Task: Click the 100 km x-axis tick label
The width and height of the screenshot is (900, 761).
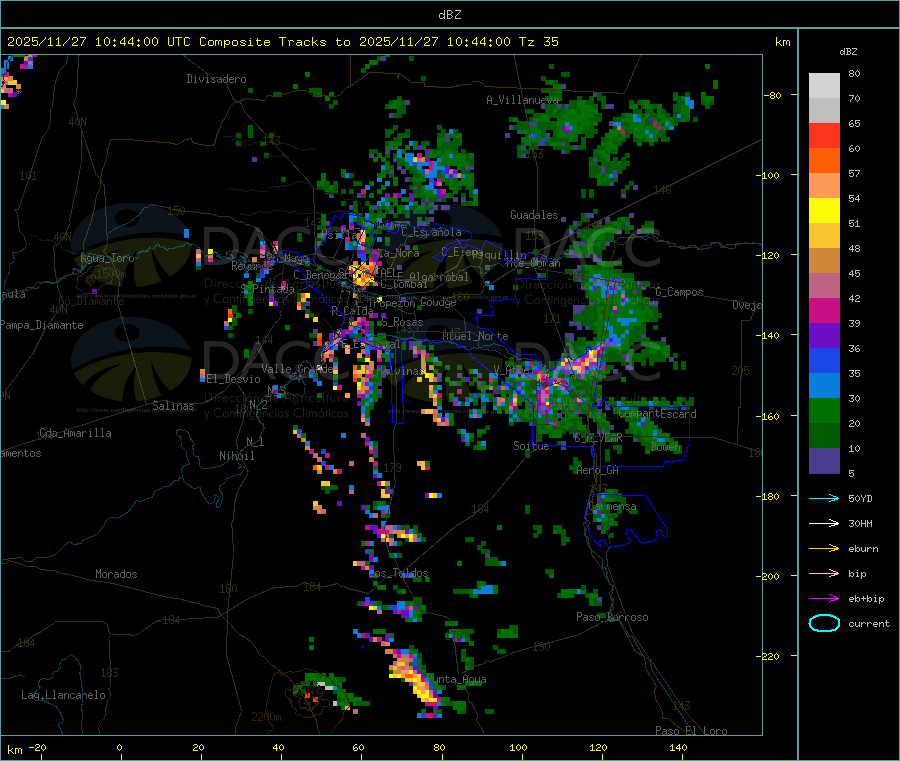Action: (x=518, y=748)
